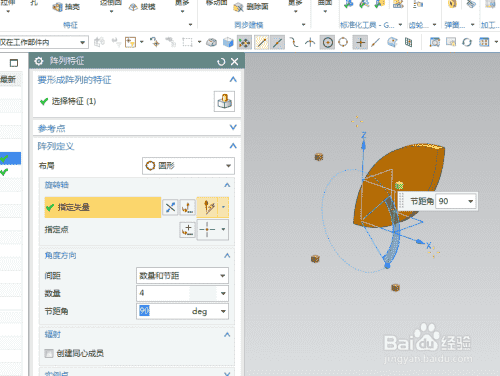Click the Bounded Grid snap icon
Image resolution: width=500 pixels, height=376 pixels.
tap(408, 42)
